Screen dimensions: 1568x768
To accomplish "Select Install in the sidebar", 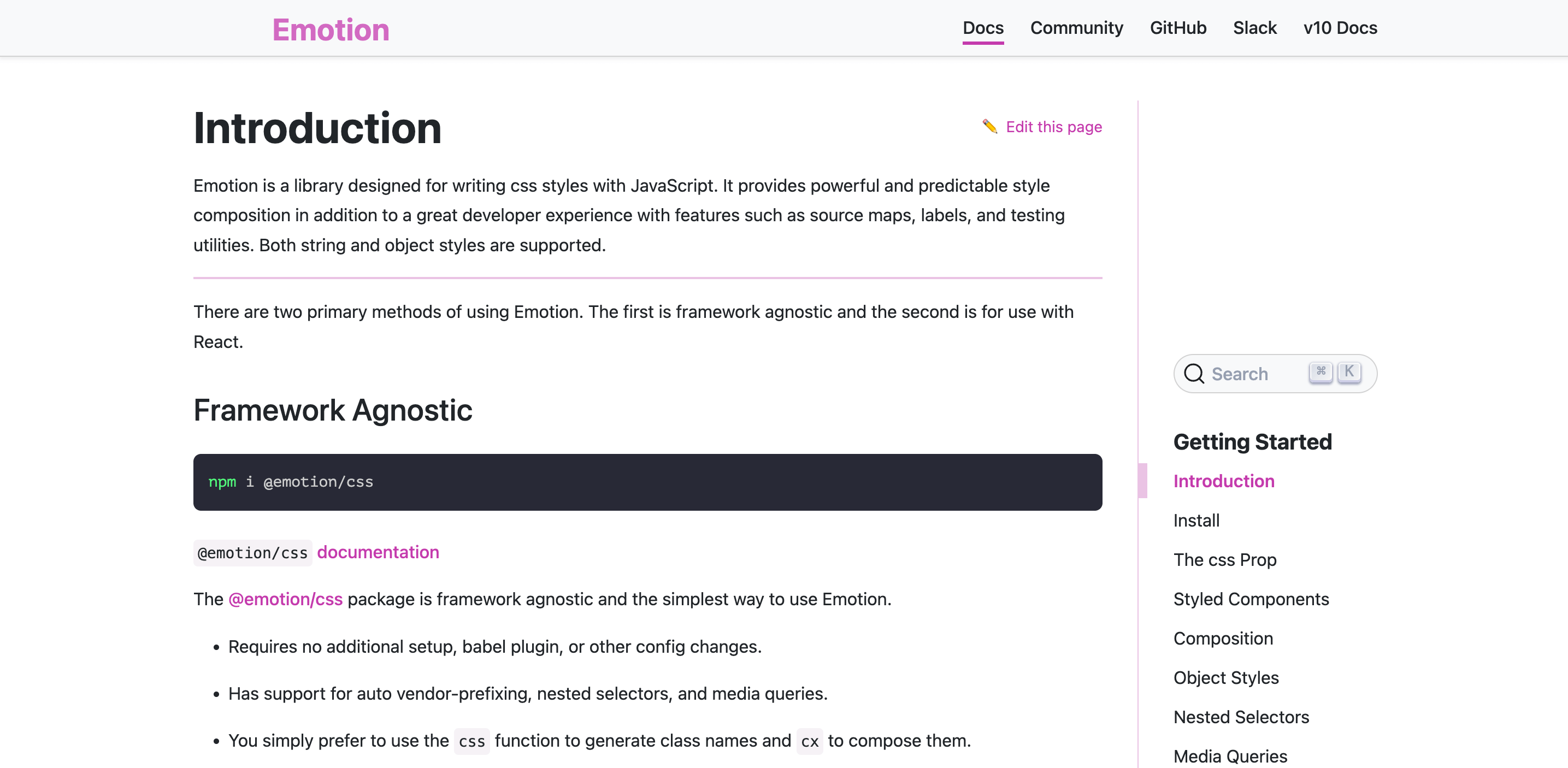I will [x=1196, y=521].
